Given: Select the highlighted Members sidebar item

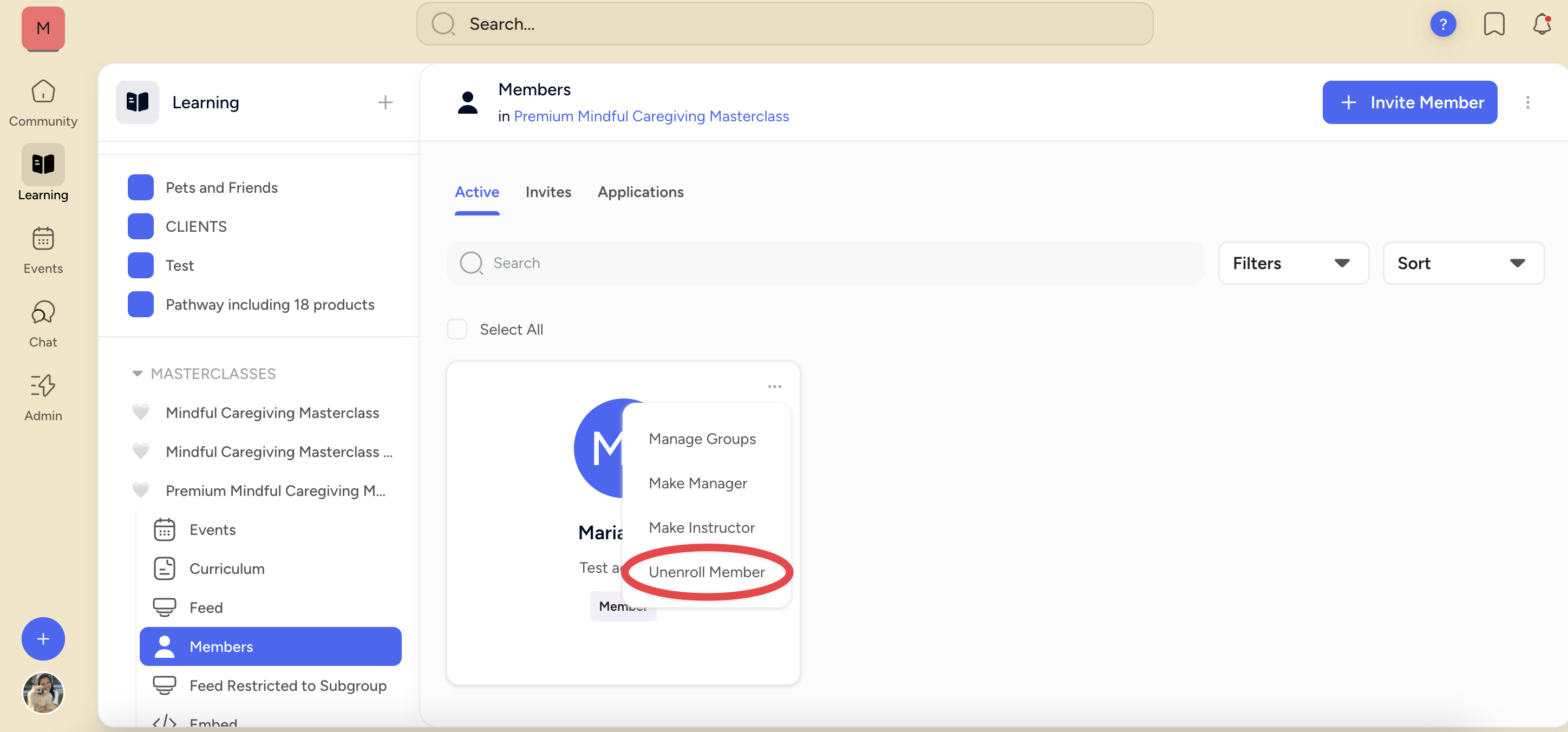Looking at the screenshot, I should tap(270, 646).
